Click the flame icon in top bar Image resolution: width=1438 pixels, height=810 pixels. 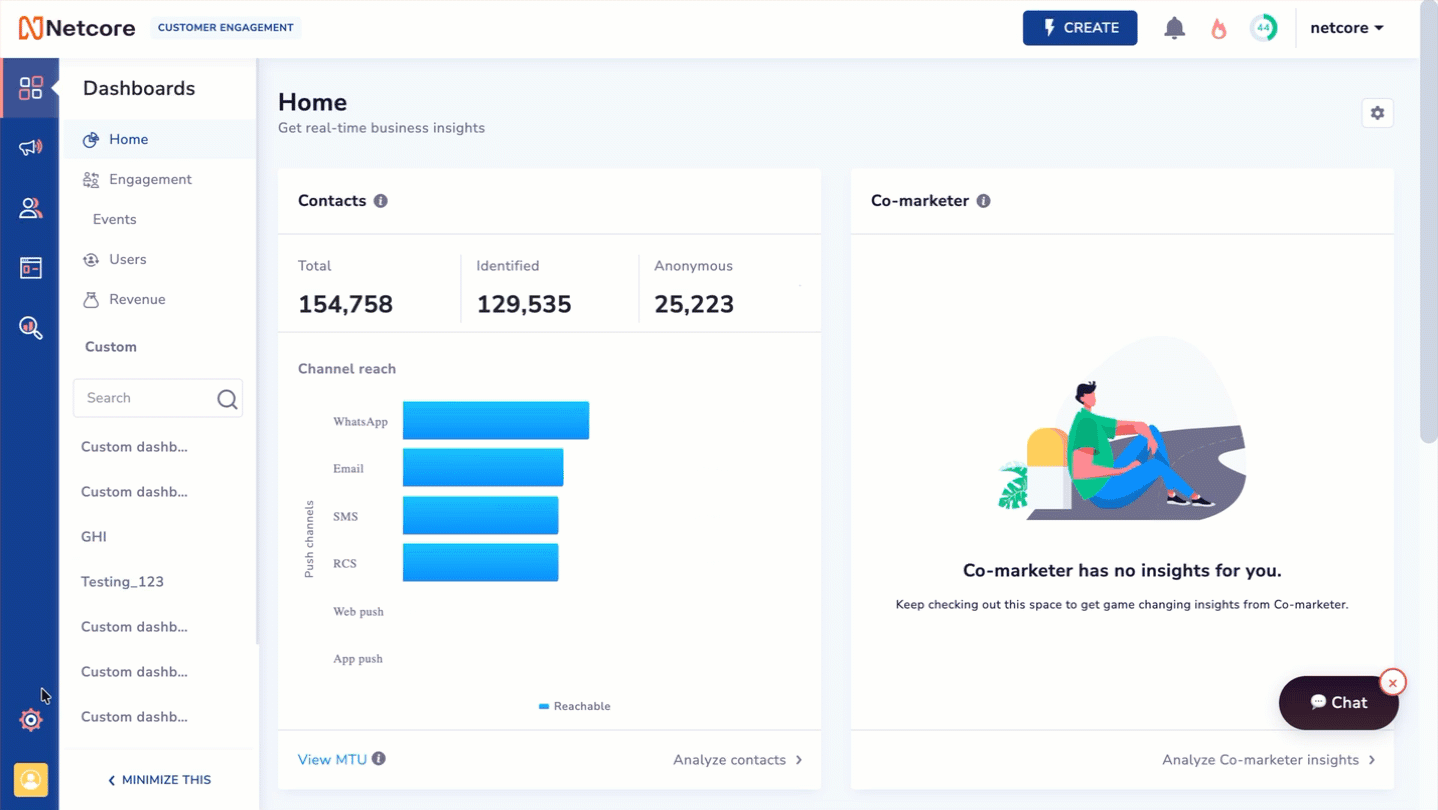[1219, 28]
